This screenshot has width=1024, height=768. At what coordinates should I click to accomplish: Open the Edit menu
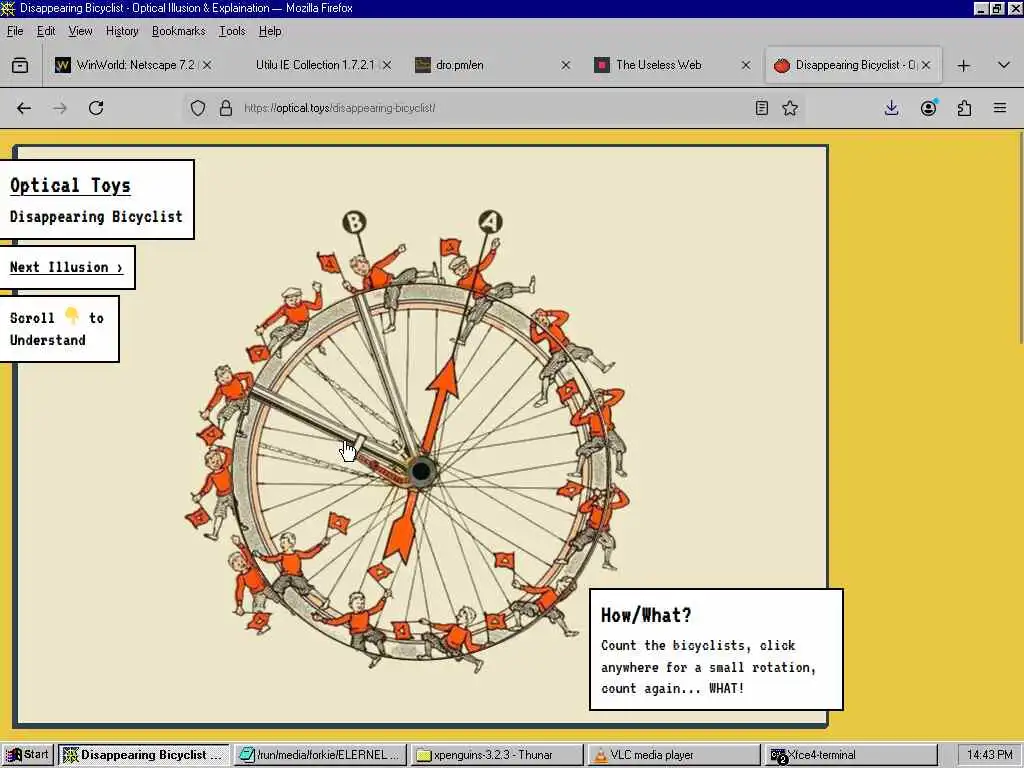coord(46,31)
